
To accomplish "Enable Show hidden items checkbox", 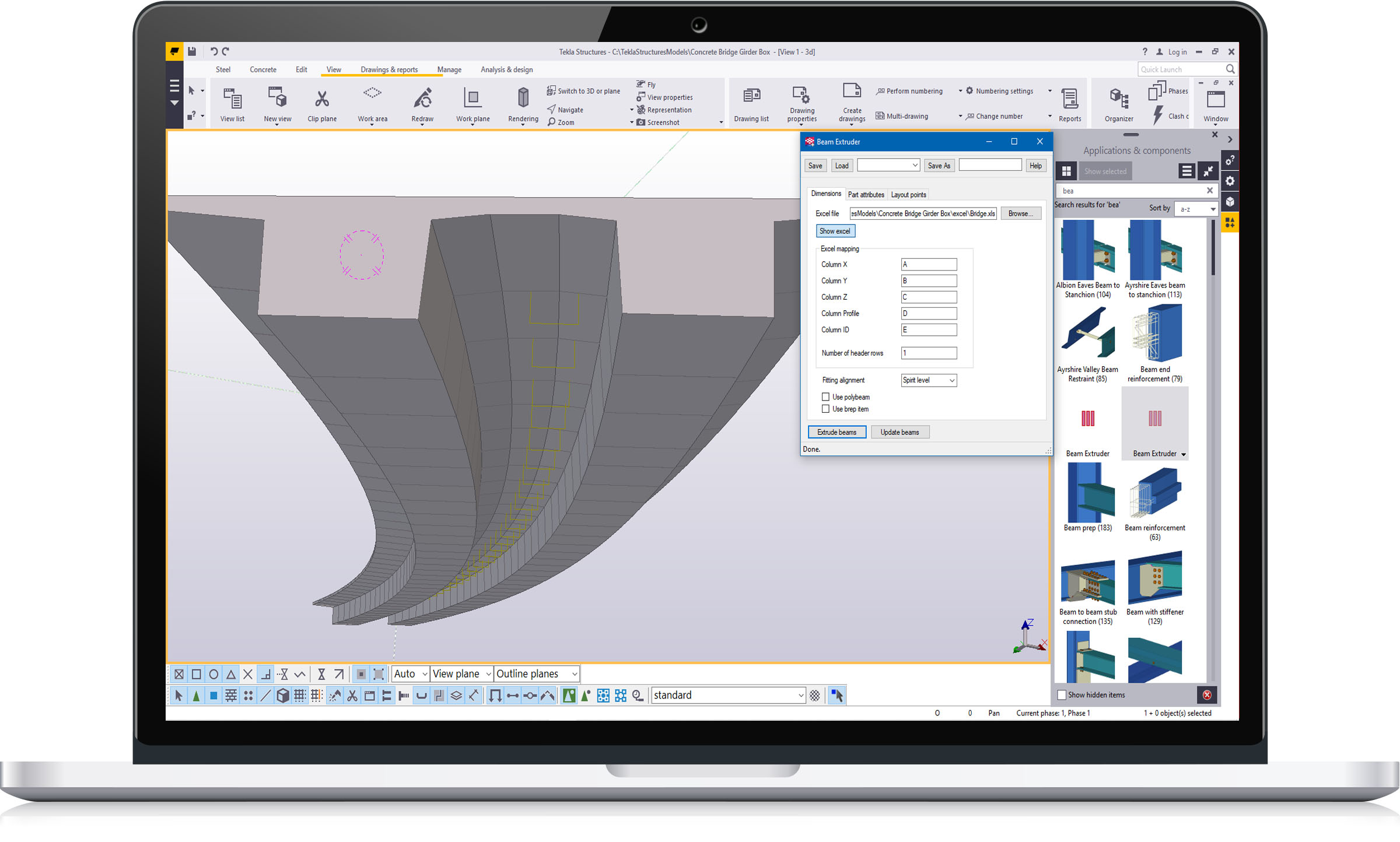I will tap(1062, 694).
